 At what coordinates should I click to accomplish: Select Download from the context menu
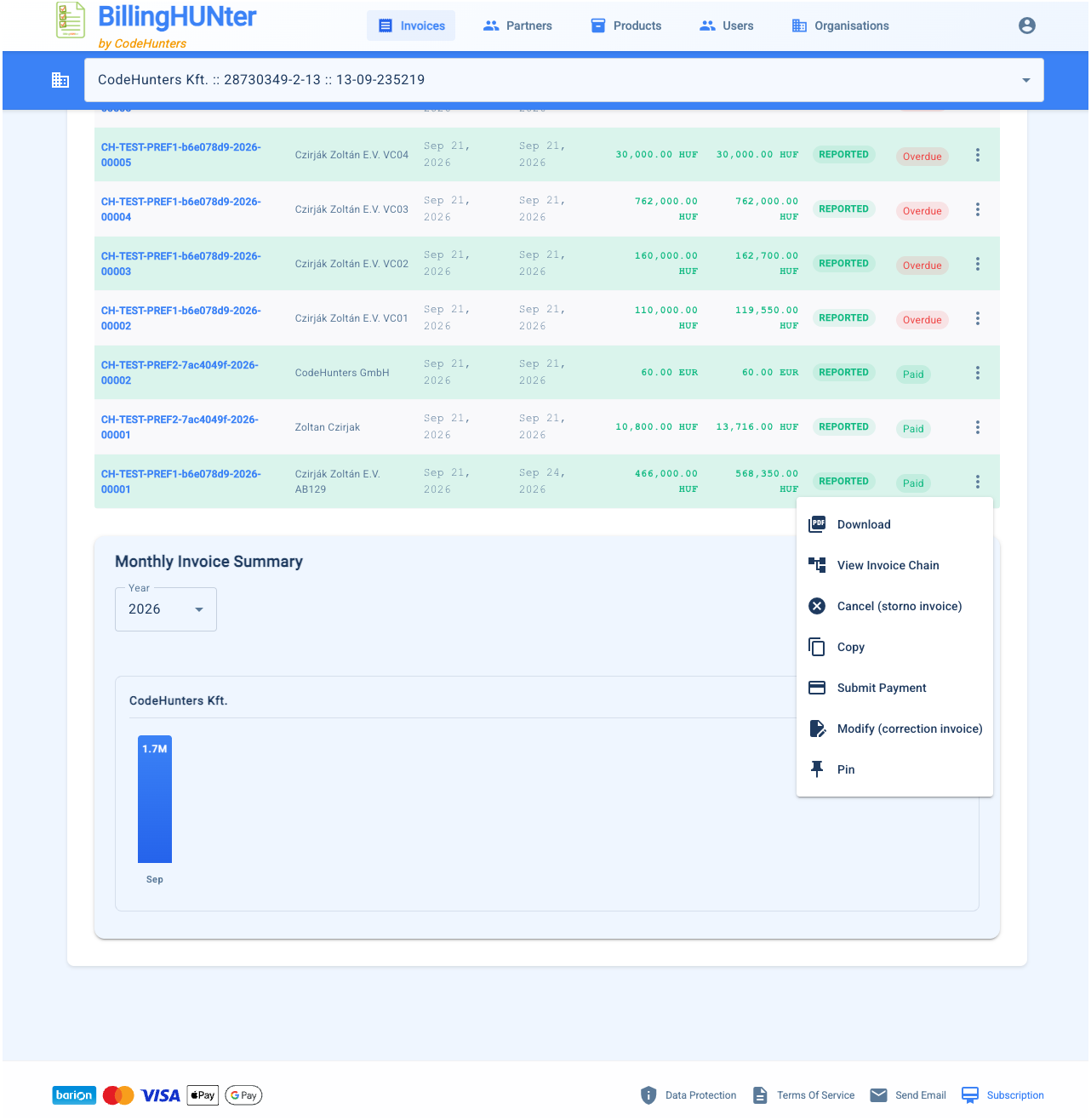(894, 524)
